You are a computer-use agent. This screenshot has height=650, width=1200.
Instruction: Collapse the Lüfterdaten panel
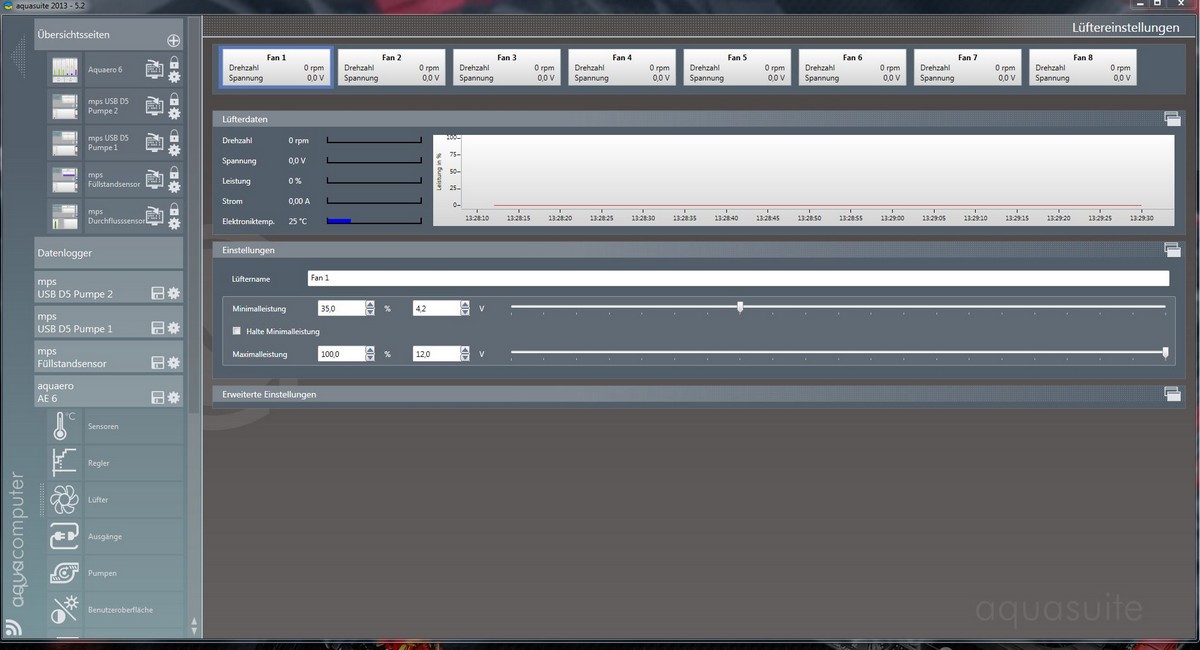tap(1172, 119)
